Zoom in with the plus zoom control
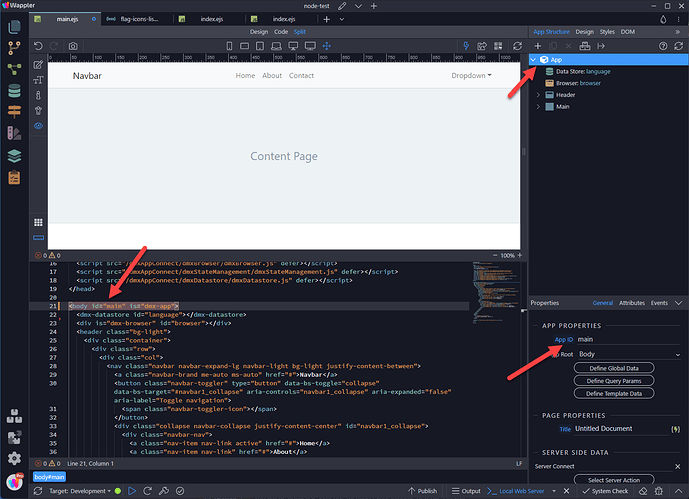This screenshot has height=499, width=689. (520, 255)
